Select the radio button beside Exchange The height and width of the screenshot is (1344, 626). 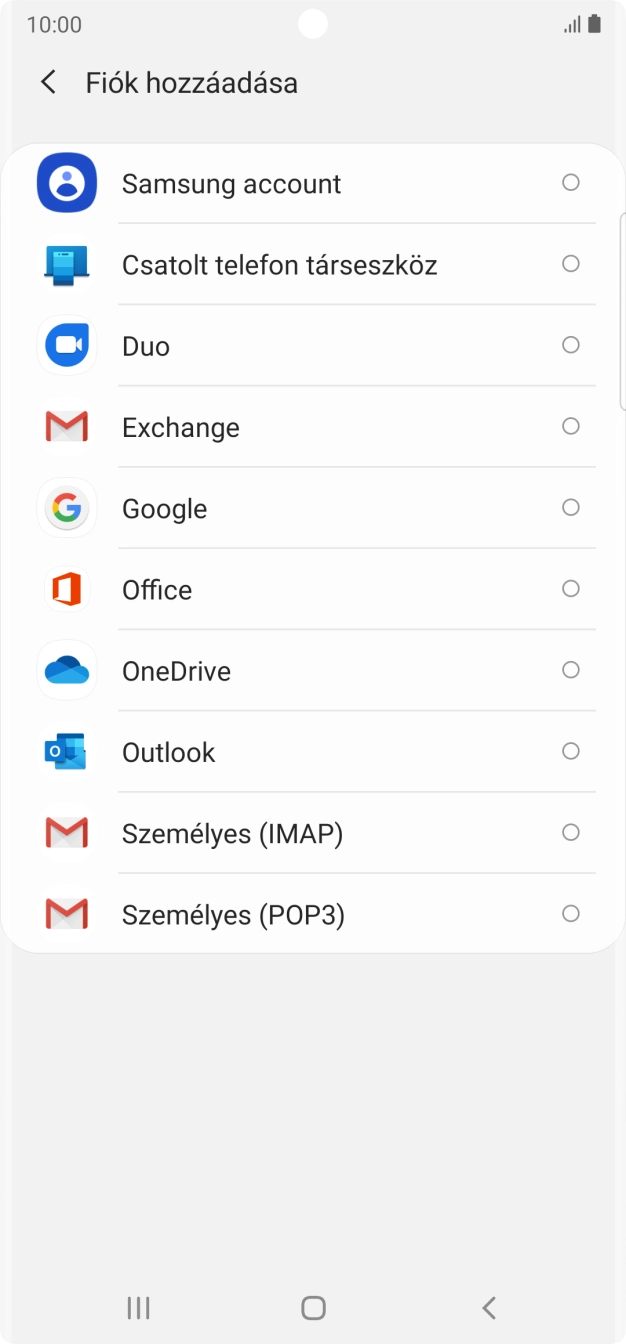(x=570, y=426)
